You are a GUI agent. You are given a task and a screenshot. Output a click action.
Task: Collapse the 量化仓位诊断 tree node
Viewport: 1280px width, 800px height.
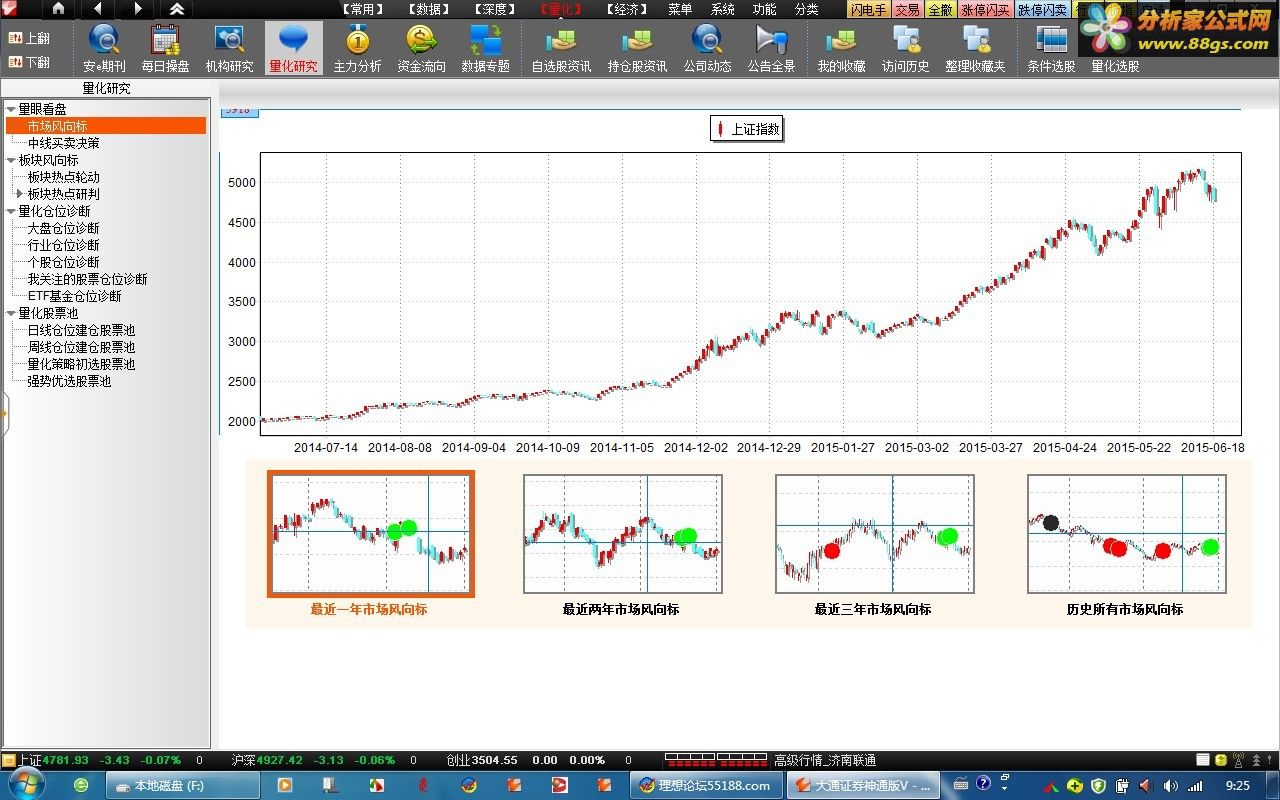click(x=11, y=211)
